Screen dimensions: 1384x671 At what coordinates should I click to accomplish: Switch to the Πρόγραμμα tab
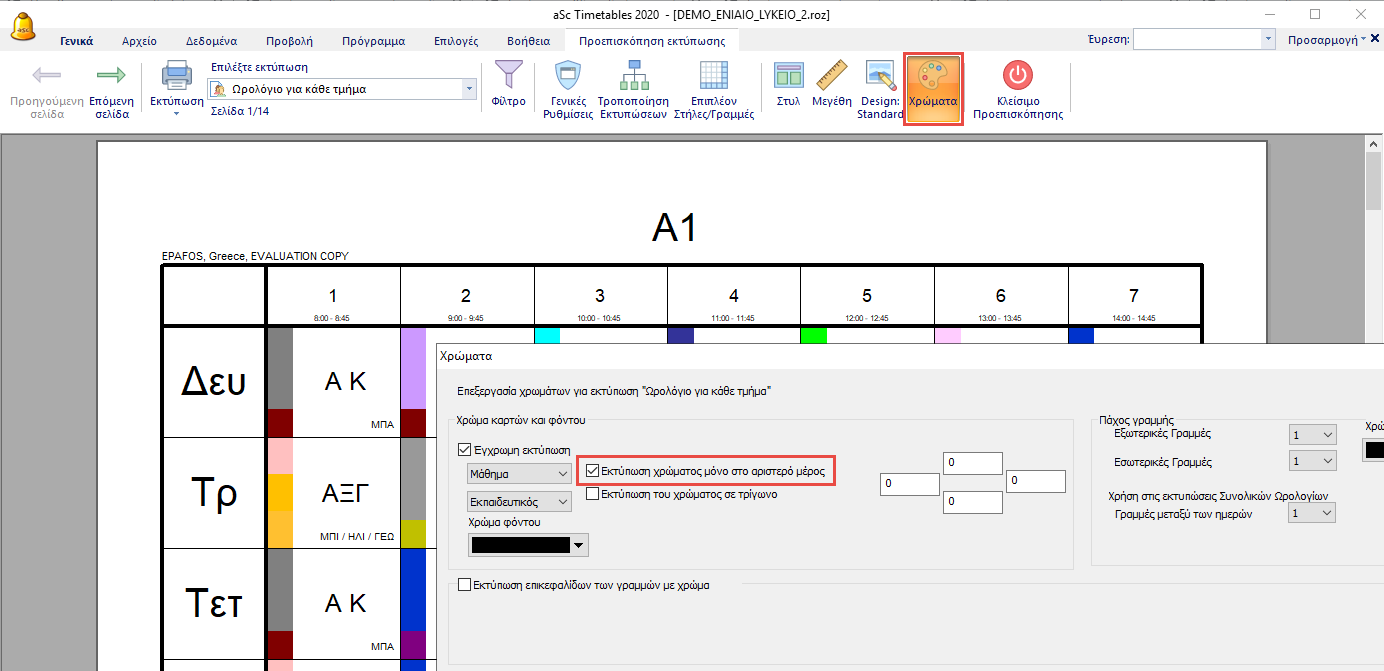pyautogui.click(x=373, y=41)
